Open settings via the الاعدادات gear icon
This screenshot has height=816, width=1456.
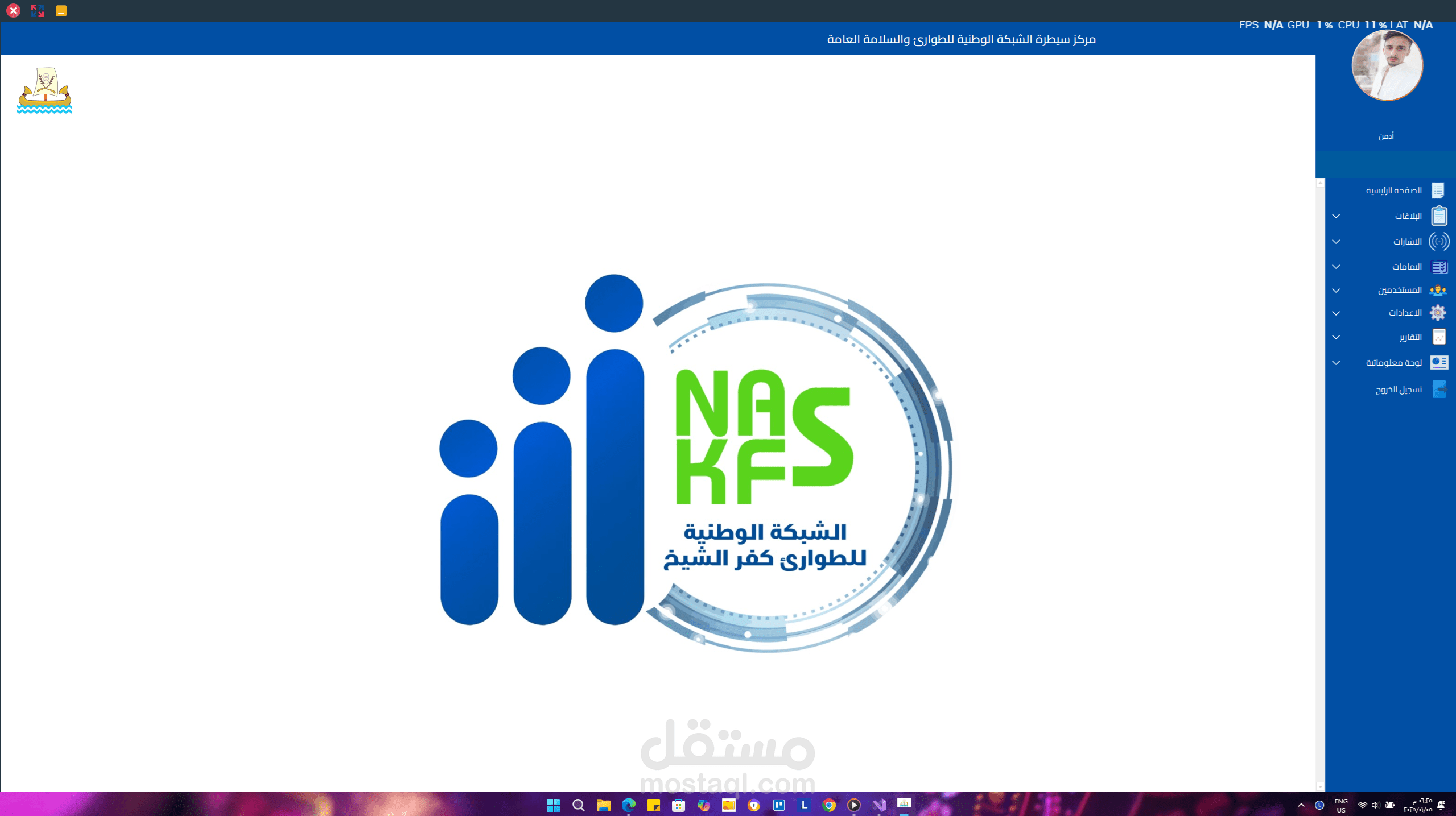[x=1438, y=313]
